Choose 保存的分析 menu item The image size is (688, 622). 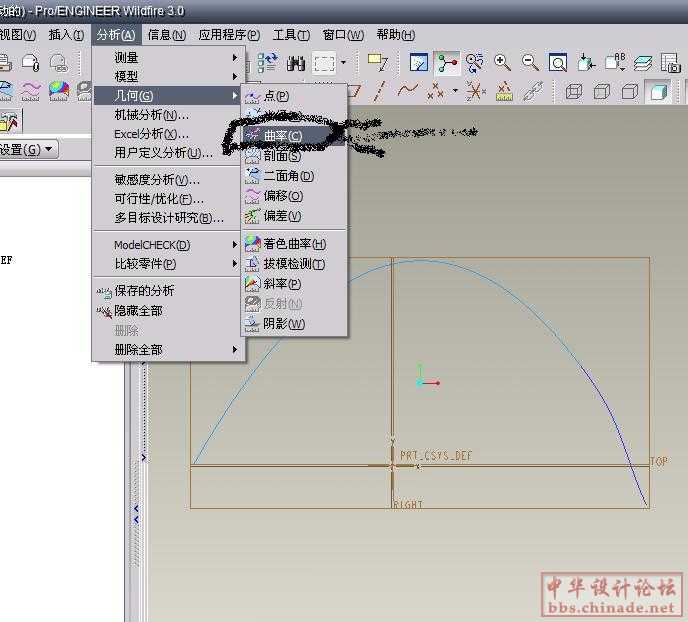[168, 290]
